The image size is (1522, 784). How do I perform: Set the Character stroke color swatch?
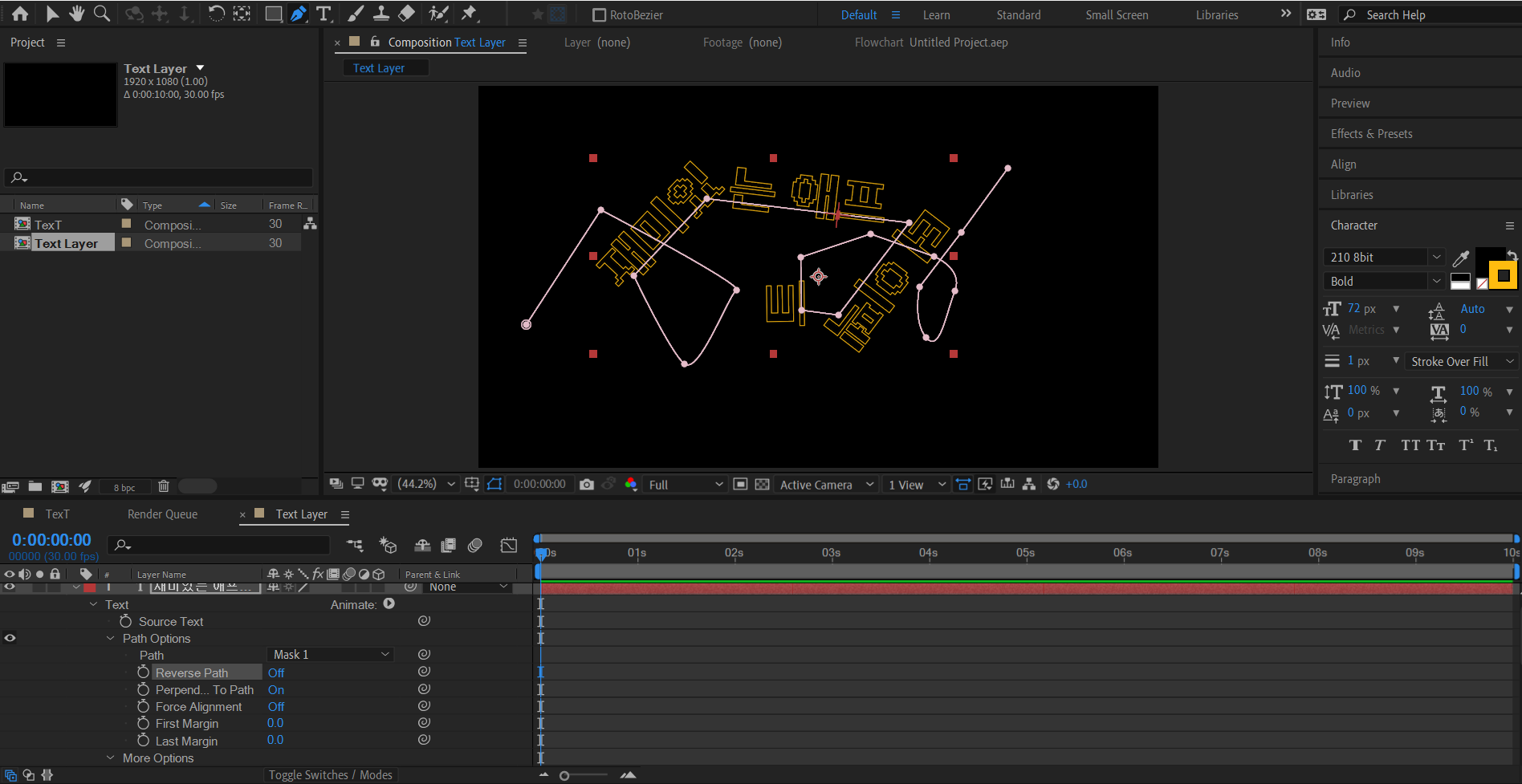coord(1503,275)
